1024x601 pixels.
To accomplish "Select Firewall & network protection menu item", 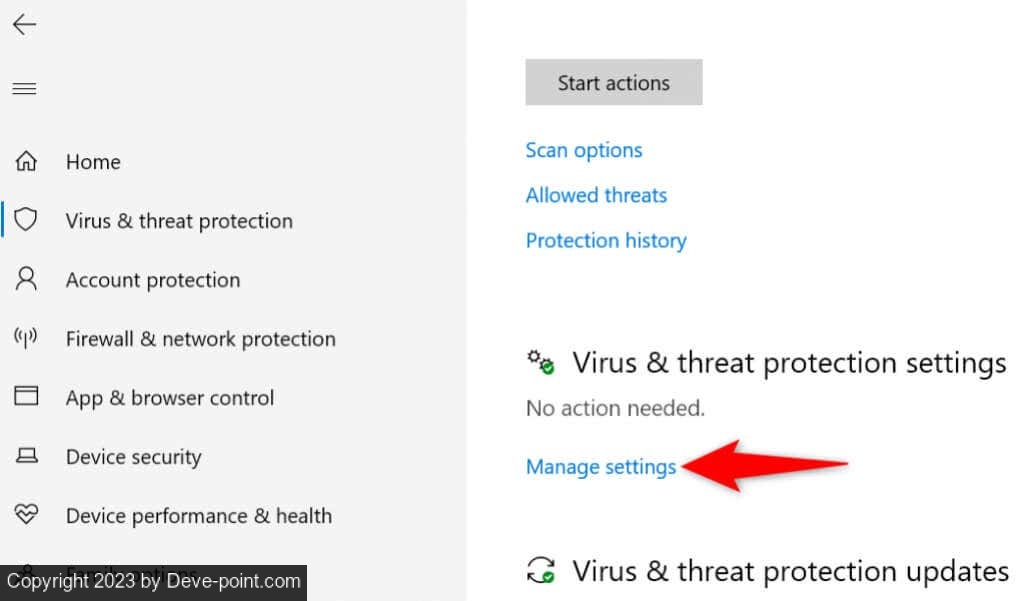I will pos(200,339).
